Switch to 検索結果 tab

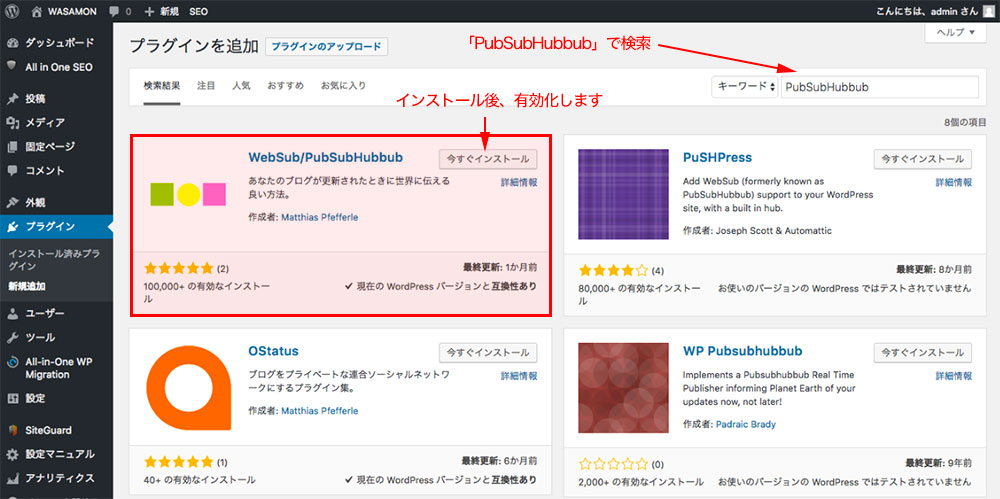click(162, 86)
